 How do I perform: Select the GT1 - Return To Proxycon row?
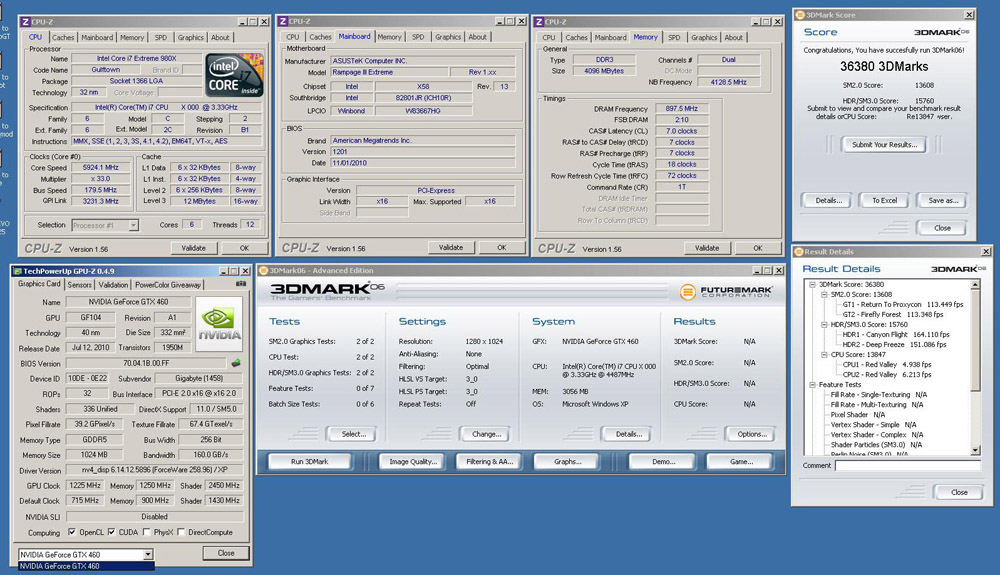(902, 305)
